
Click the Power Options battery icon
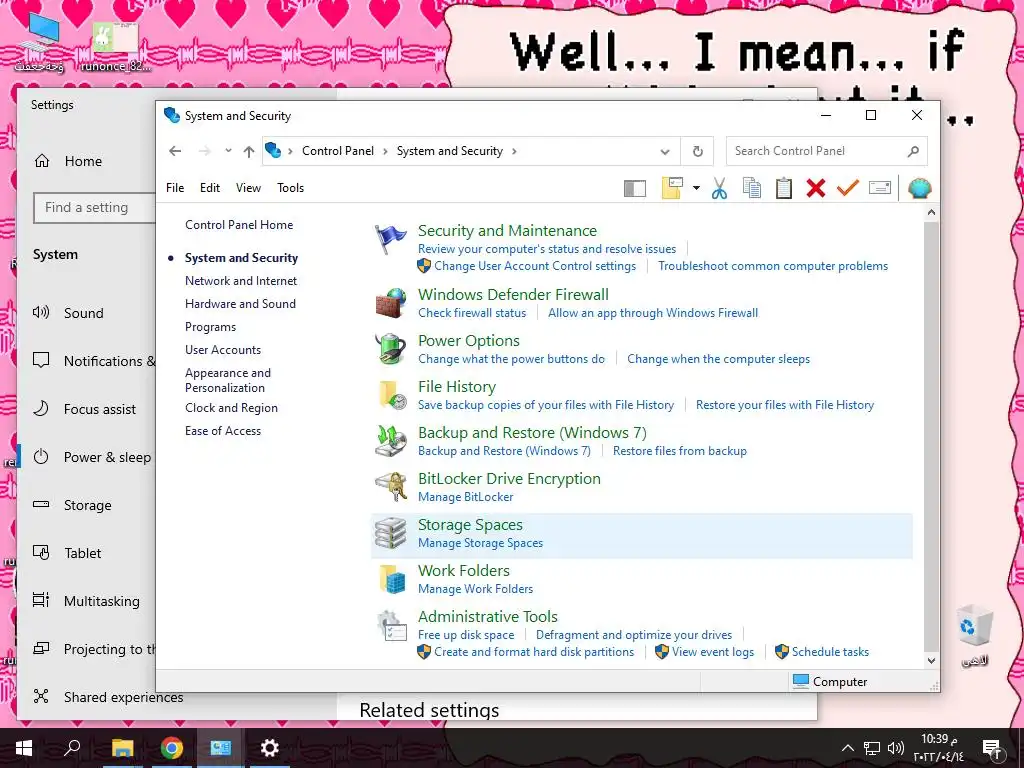(x=391, y=349)
